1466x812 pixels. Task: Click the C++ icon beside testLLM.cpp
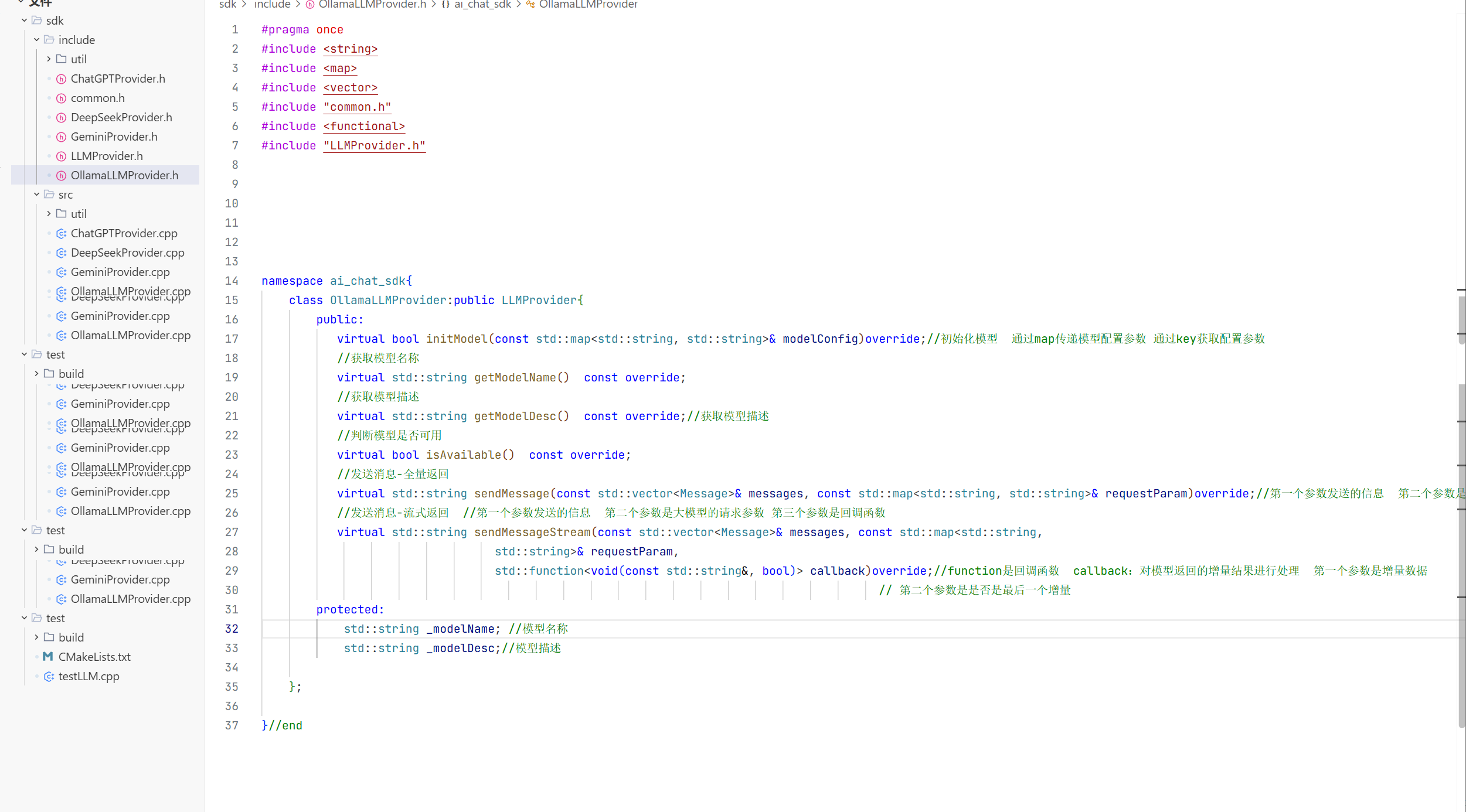49,677
